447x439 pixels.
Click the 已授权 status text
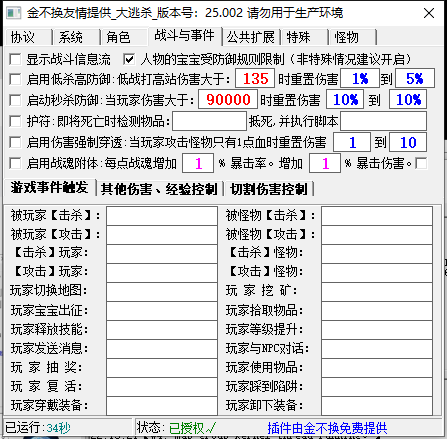click(x=193, y=428)
